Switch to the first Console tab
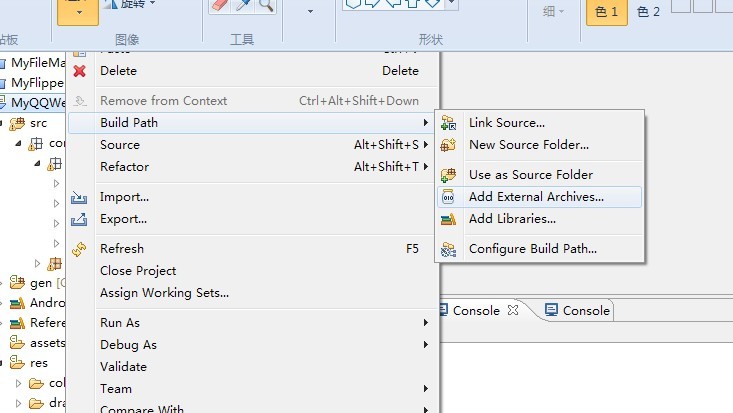Image resolution: width=733 pixels, height=413 pixels. tap(476, 311)
